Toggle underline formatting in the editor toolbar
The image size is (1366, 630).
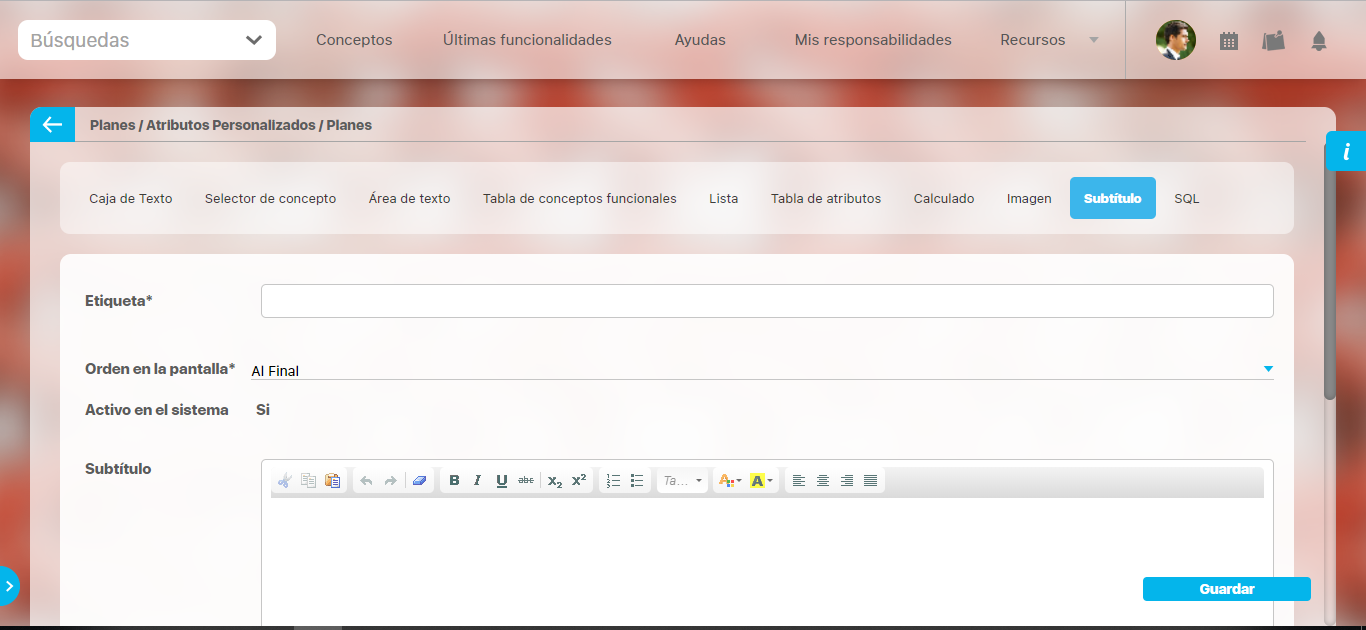[502, 481]
